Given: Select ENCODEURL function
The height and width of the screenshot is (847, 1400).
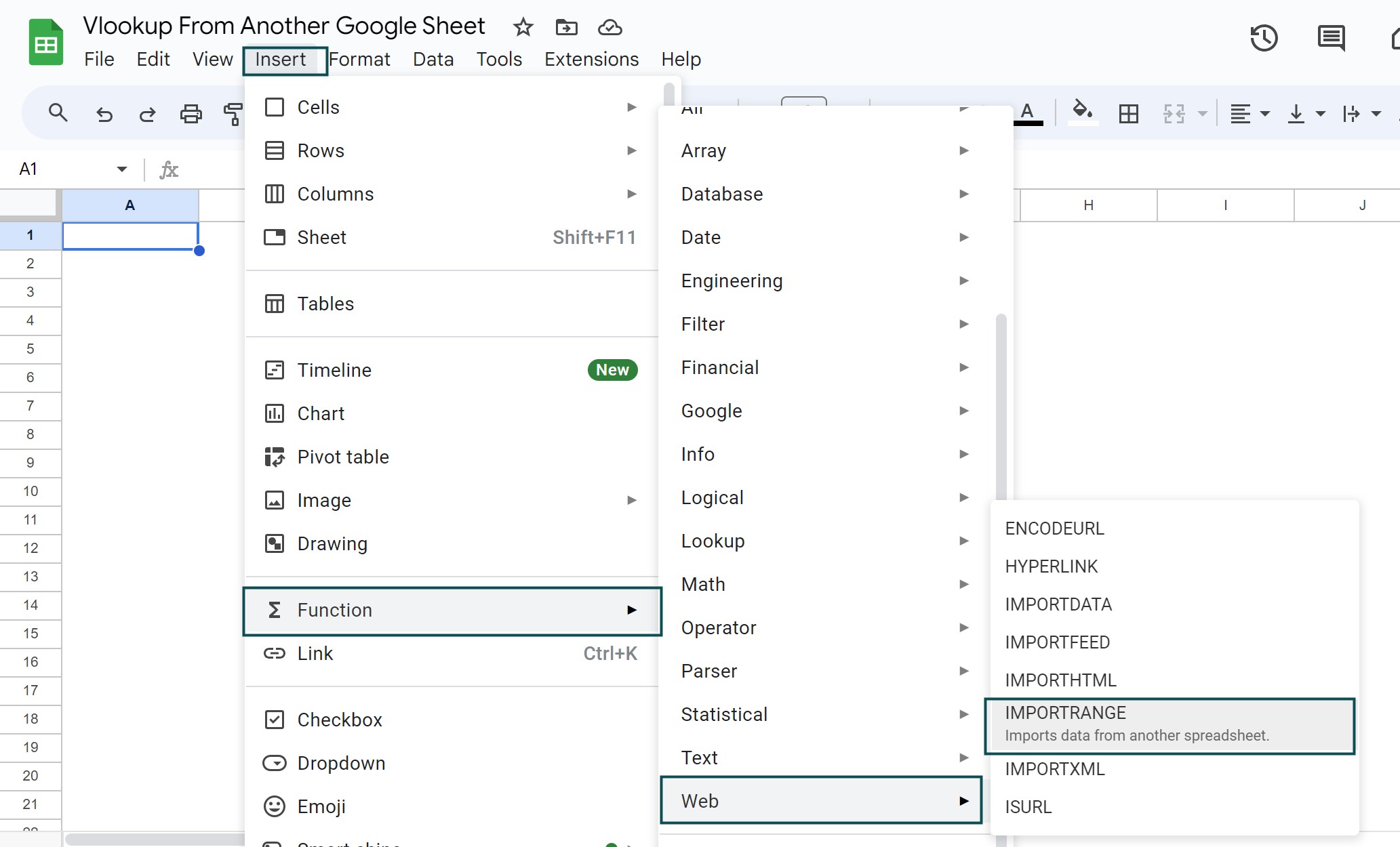Looking at the screenshot, I should click(1174, 529).
